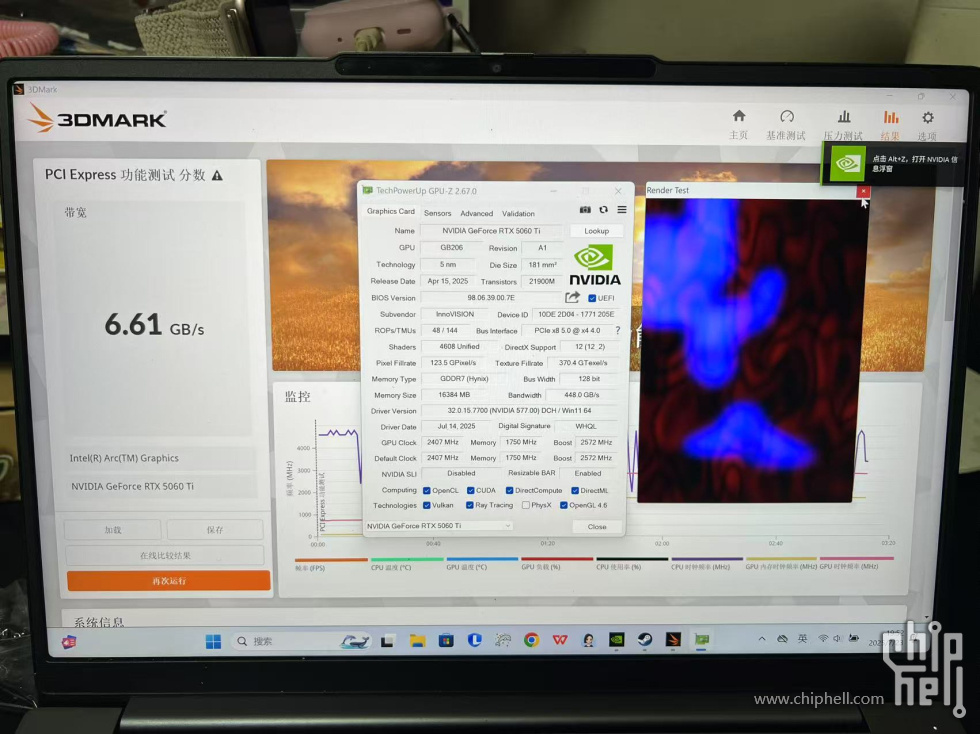980x734 pixels.
Task: Toggle the OpenCL checkbox
Action: point(426,491)
